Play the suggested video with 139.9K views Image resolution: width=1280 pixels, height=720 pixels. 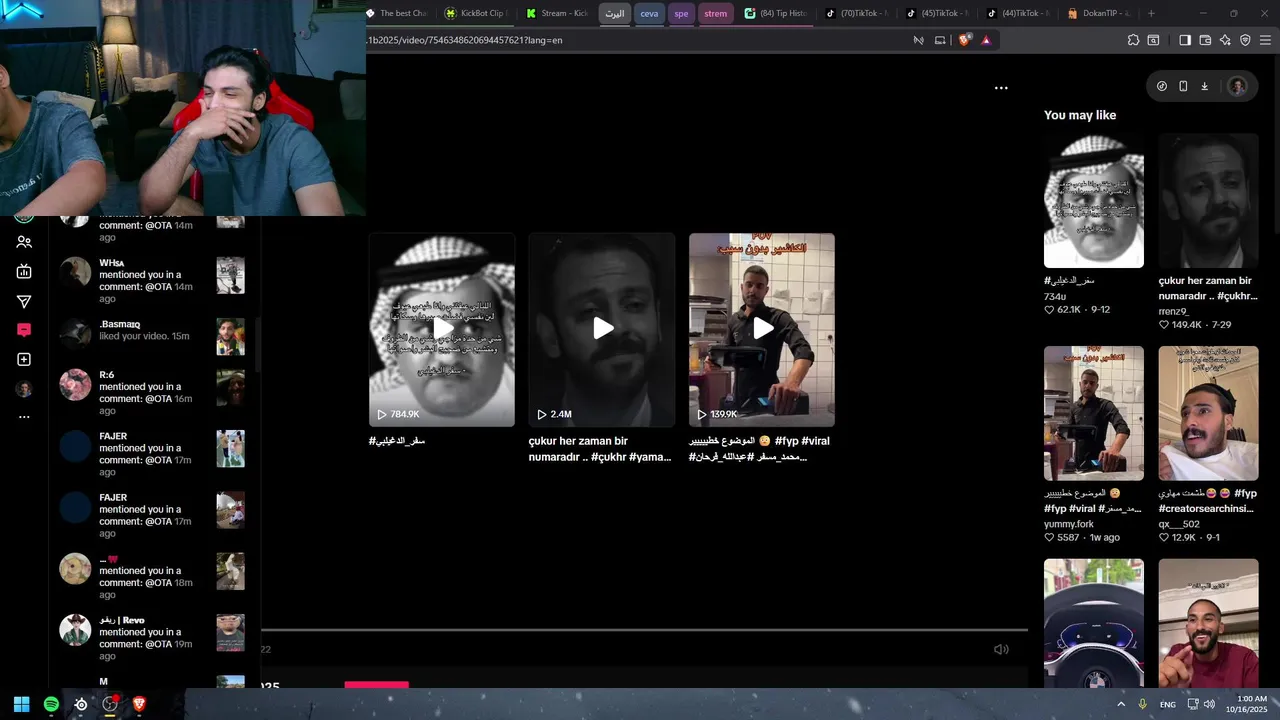762,330
